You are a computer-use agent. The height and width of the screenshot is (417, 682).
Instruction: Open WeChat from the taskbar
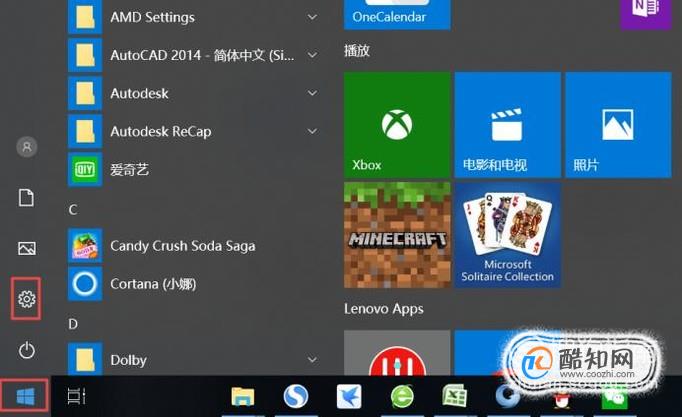[614, 398]
